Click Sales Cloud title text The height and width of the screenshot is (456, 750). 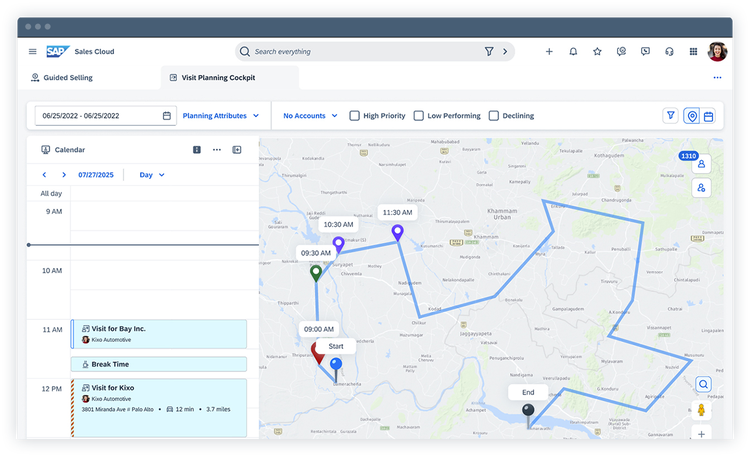94,51
